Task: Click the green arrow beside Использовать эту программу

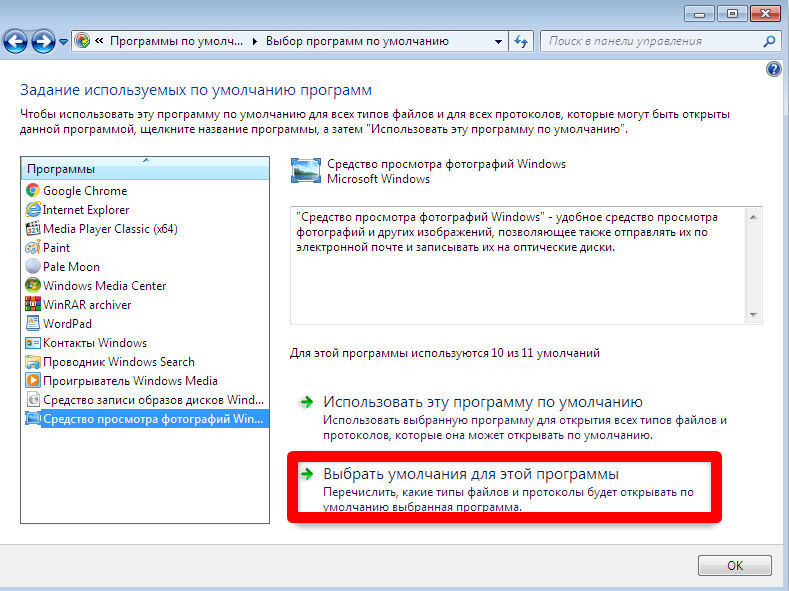Action: point(306,402)
